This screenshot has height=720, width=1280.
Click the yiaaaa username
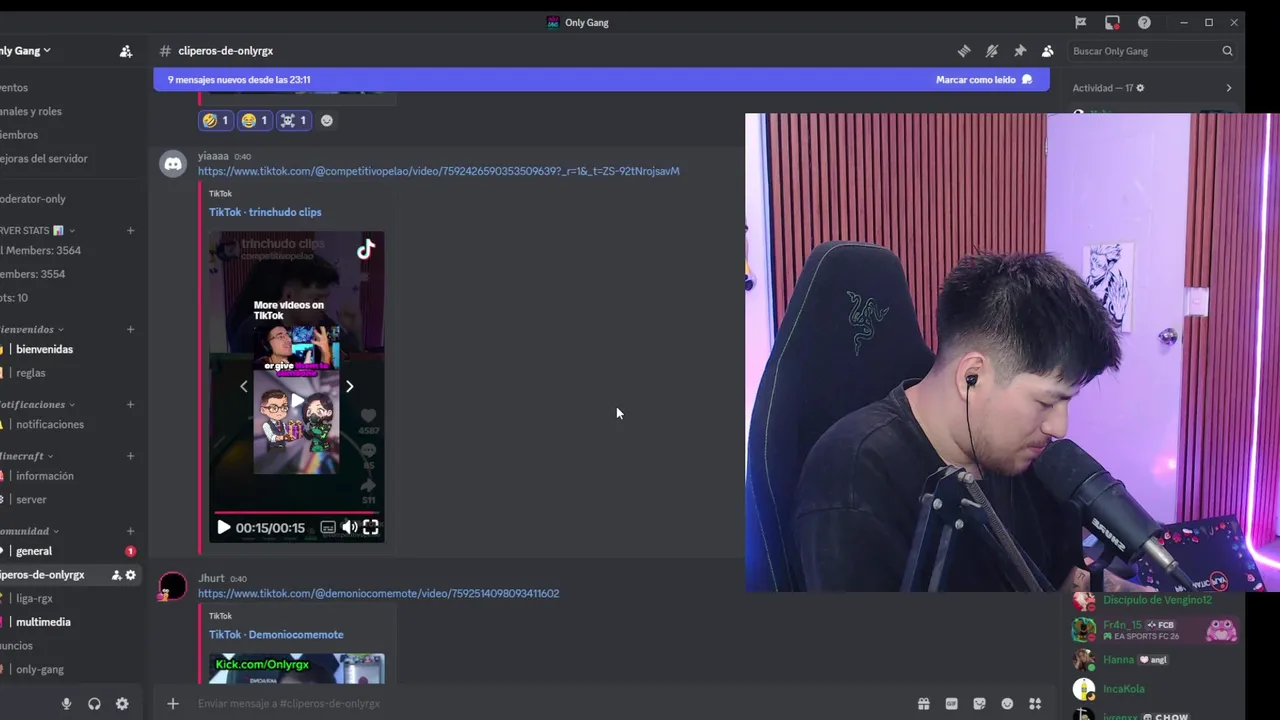click(213, 156)
